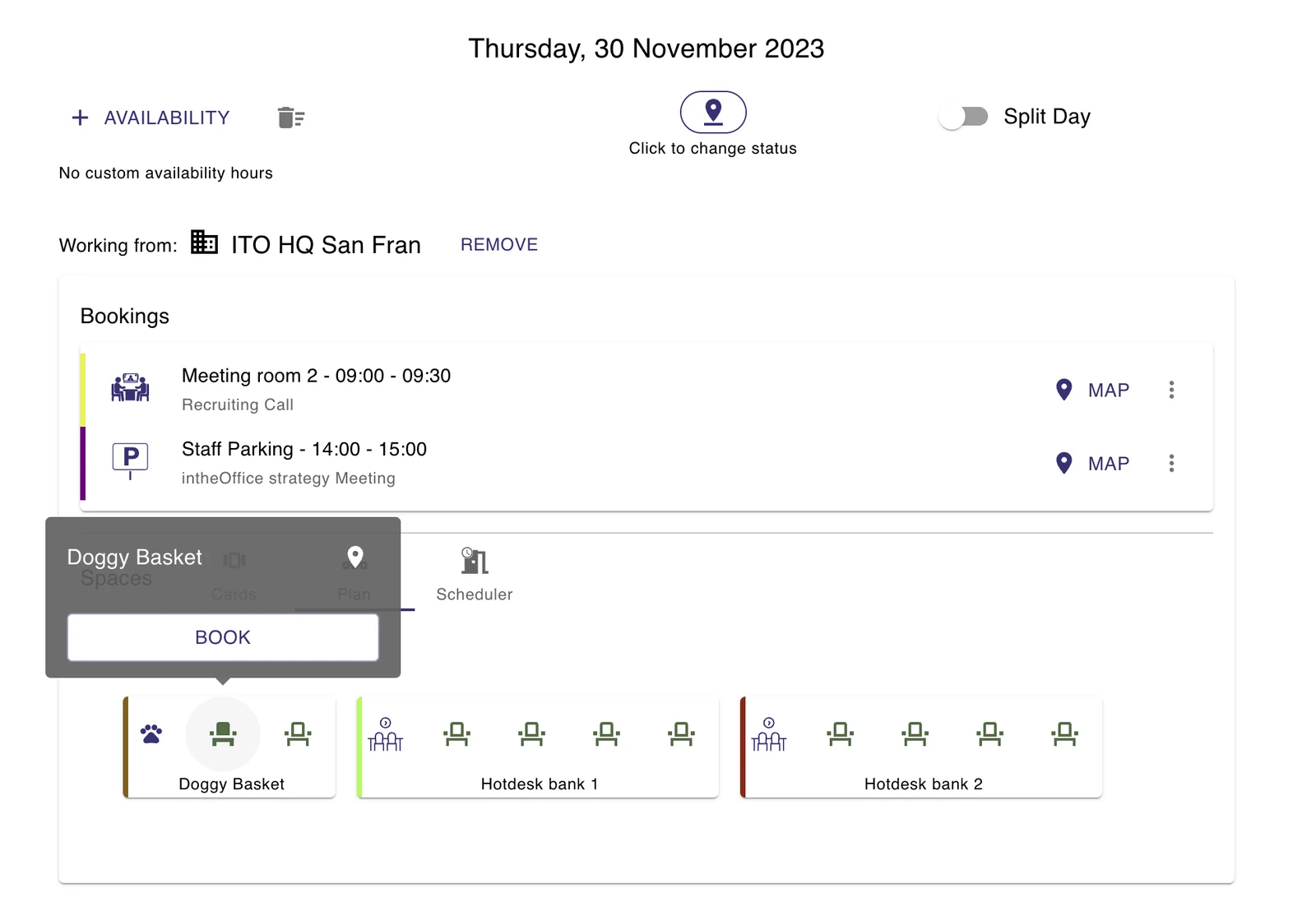The height and width of the screenshot is (911, 1316).
Task: Select fourth desk in Hotdesk bank 1
Action: click(x=681, y=733)
